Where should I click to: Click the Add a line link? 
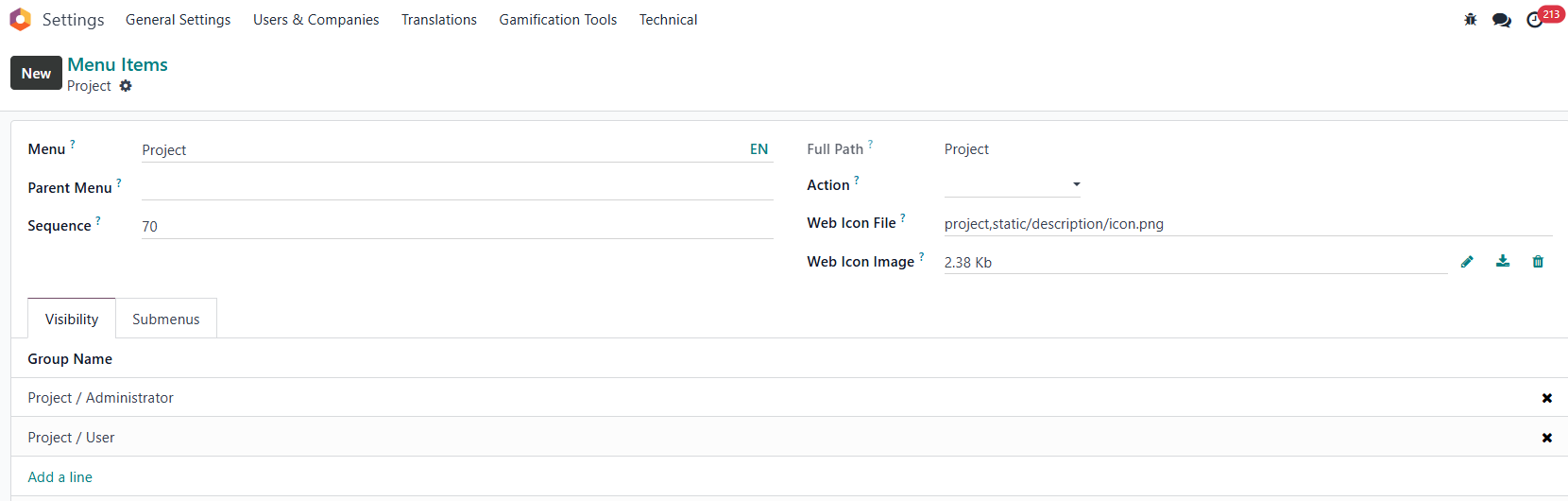tap(60, 477)
